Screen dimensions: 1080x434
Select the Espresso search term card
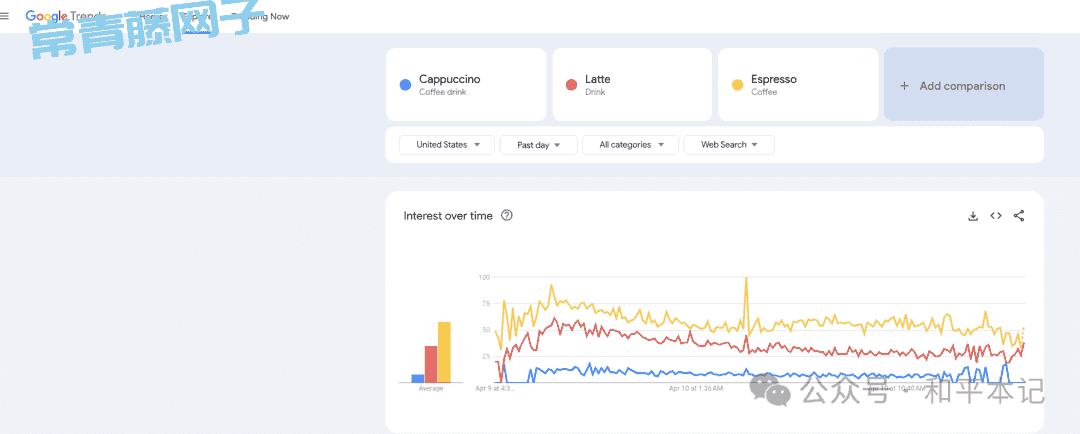798,85
